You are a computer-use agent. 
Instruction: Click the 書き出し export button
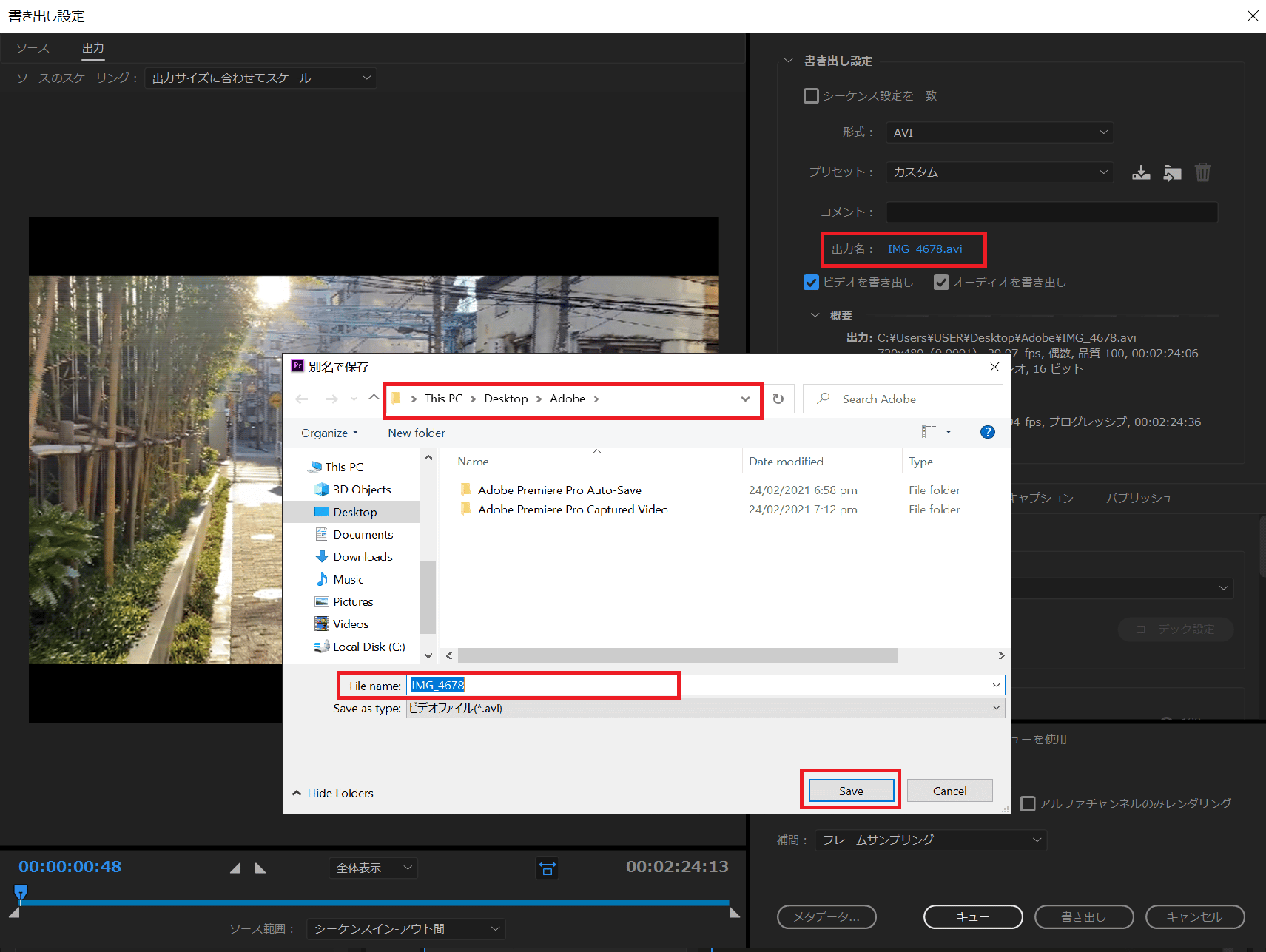point(1084,916)
